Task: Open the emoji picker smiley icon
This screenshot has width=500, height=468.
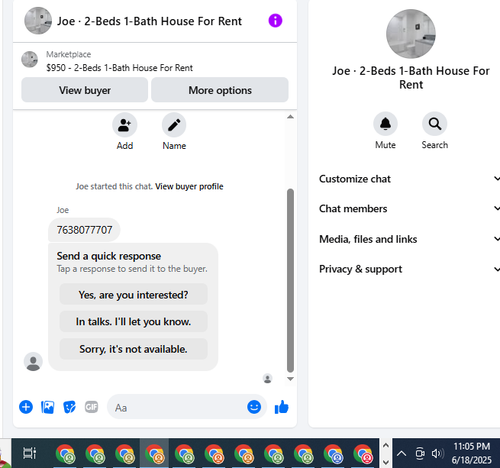Action: (x=254, y=407)
